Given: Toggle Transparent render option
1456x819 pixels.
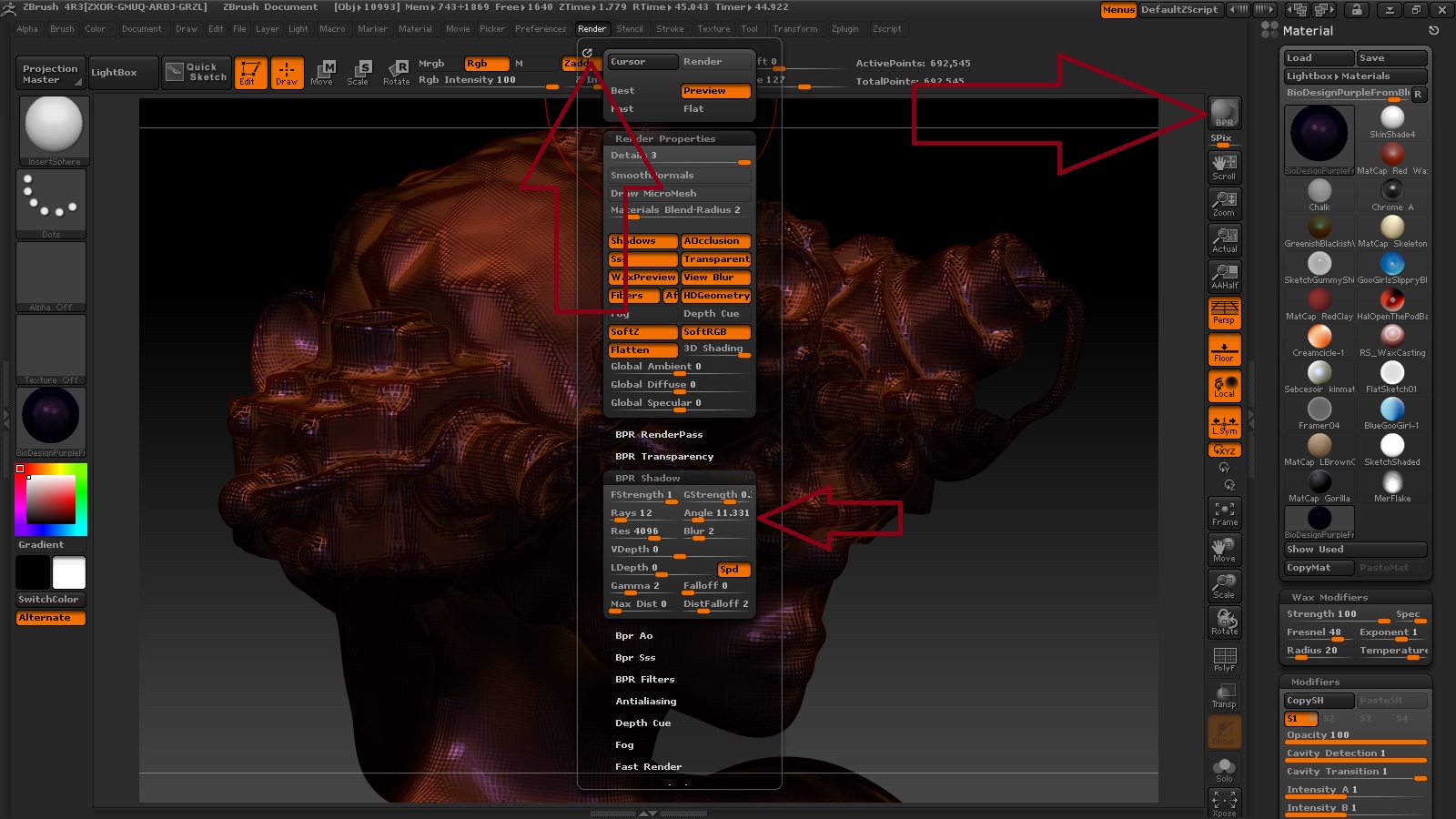Looking at the screenshot, I should (x=716, y=259).
